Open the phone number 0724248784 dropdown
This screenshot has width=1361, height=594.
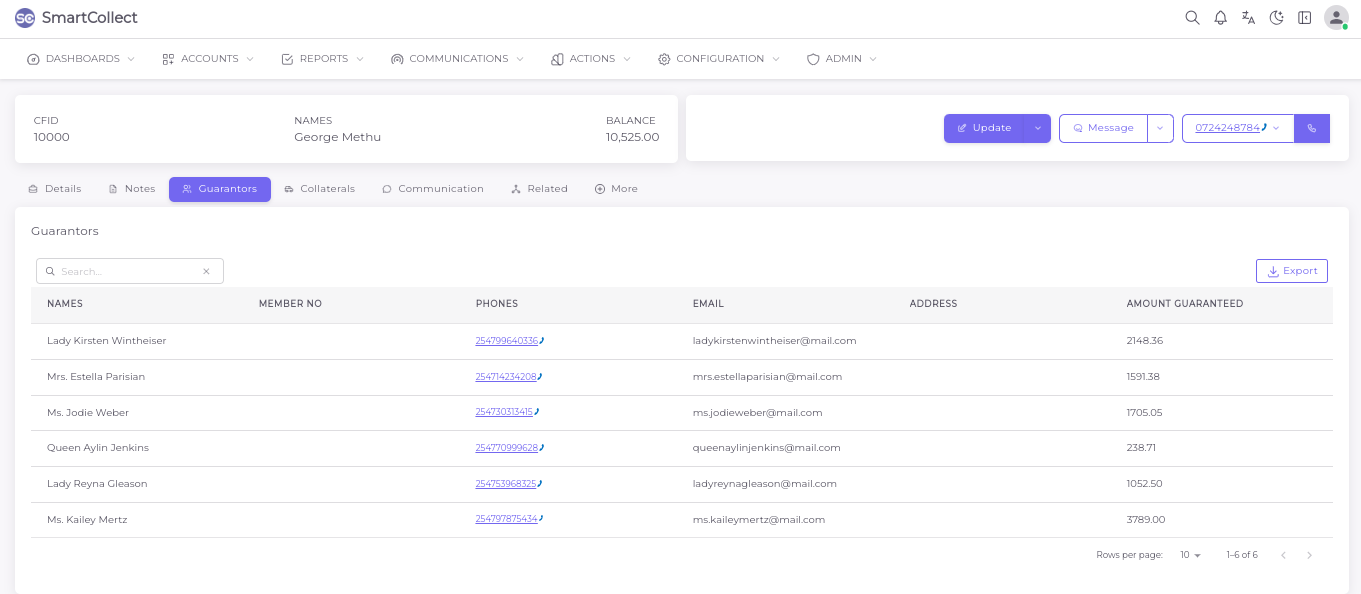coord(1276,128)
